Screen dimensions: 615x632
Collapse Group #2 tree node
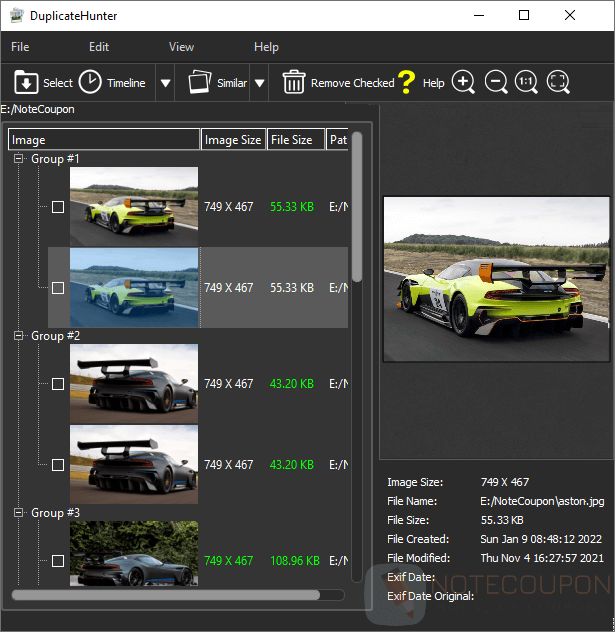coord(18,335)
